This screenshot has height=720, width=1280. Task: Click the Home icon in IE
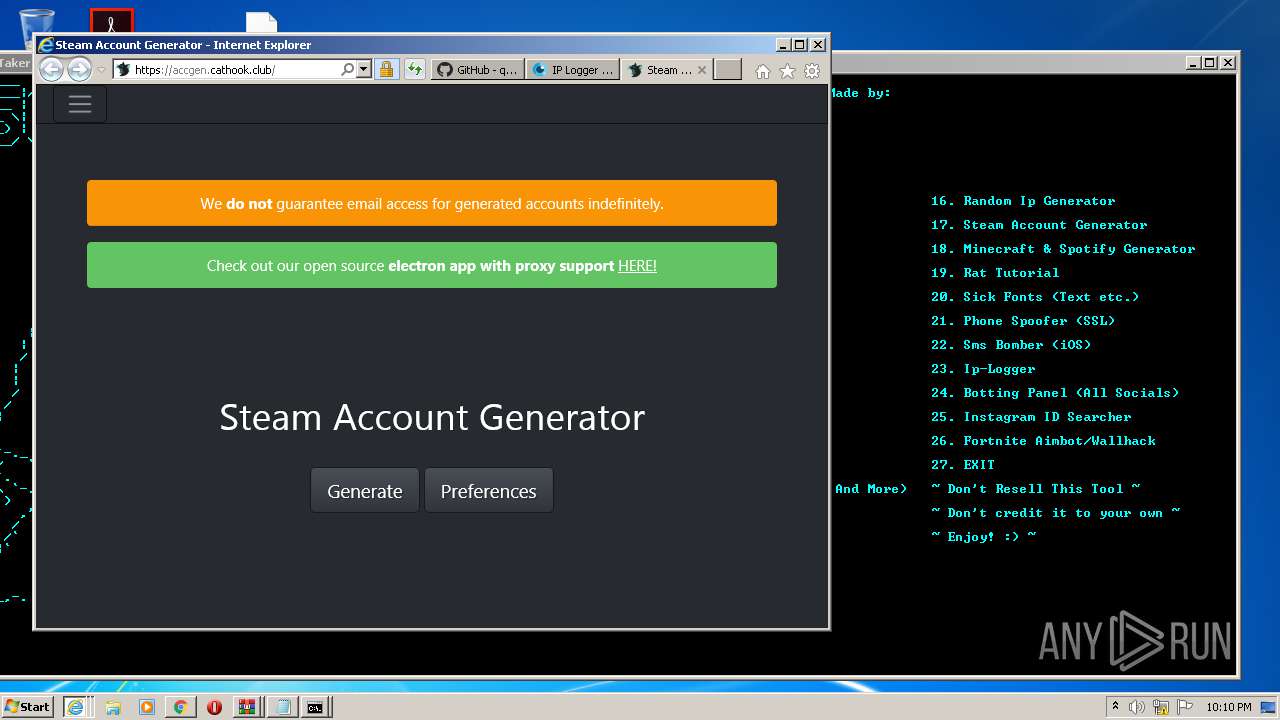[x=763, y=71]
